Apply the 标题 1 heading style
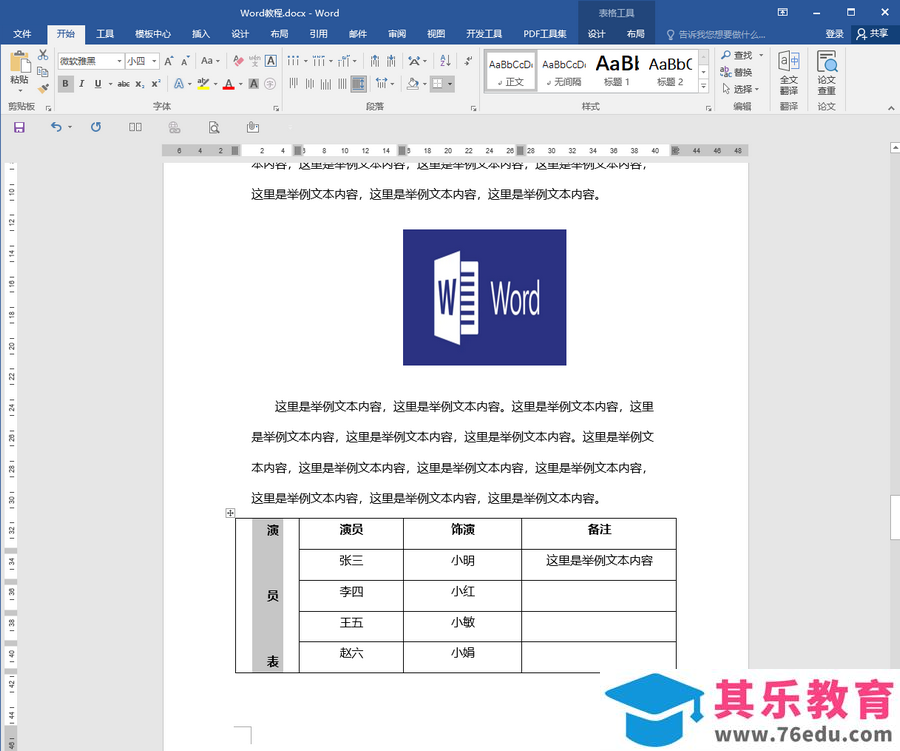The width and height of the screenshot is (900, 751). [x=617, y=70]
